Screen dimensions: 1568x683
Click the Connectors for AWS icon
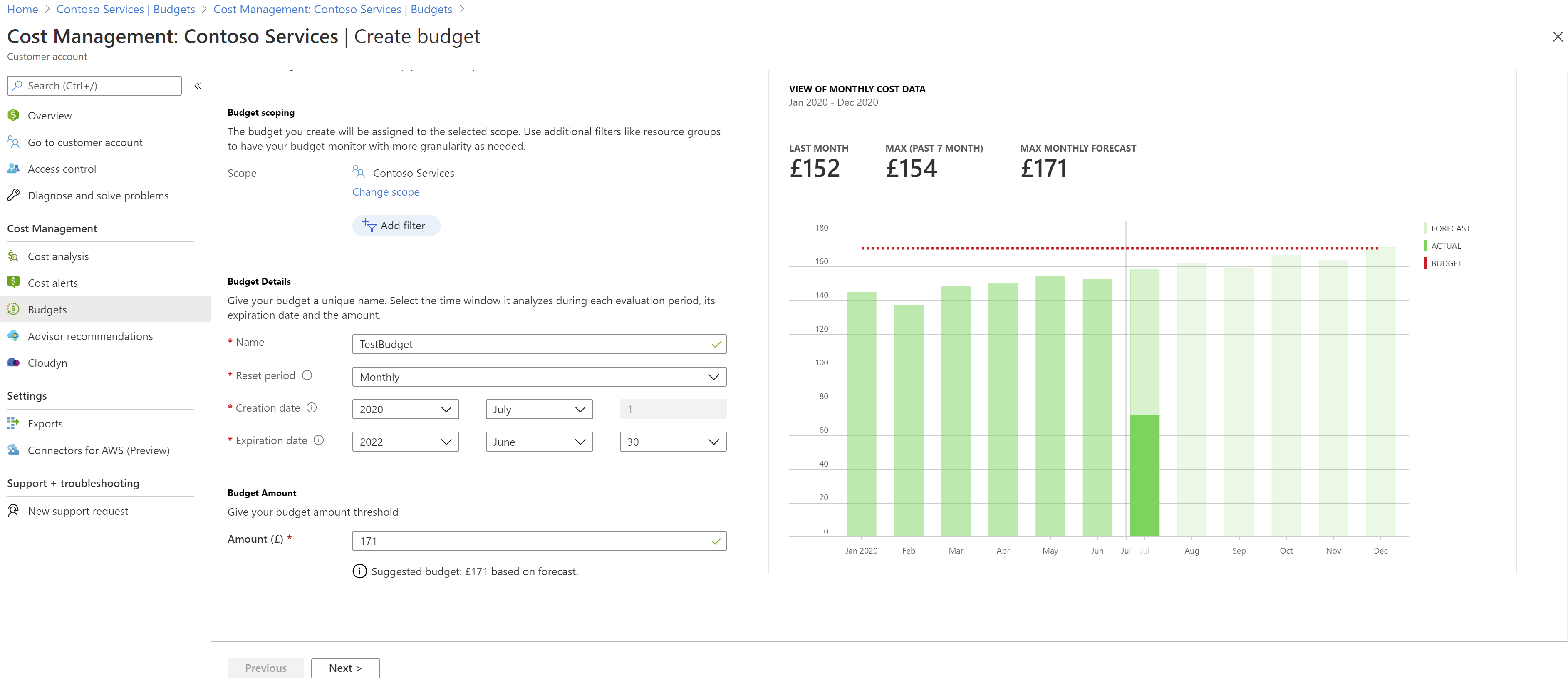13,450
